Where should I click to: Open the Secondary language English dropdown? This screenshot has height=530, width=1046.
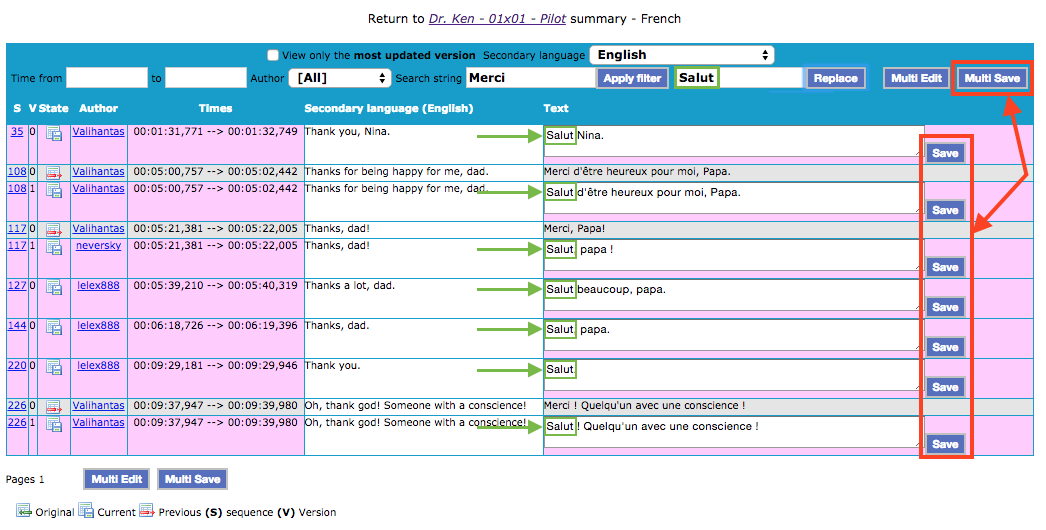point(681,55)
